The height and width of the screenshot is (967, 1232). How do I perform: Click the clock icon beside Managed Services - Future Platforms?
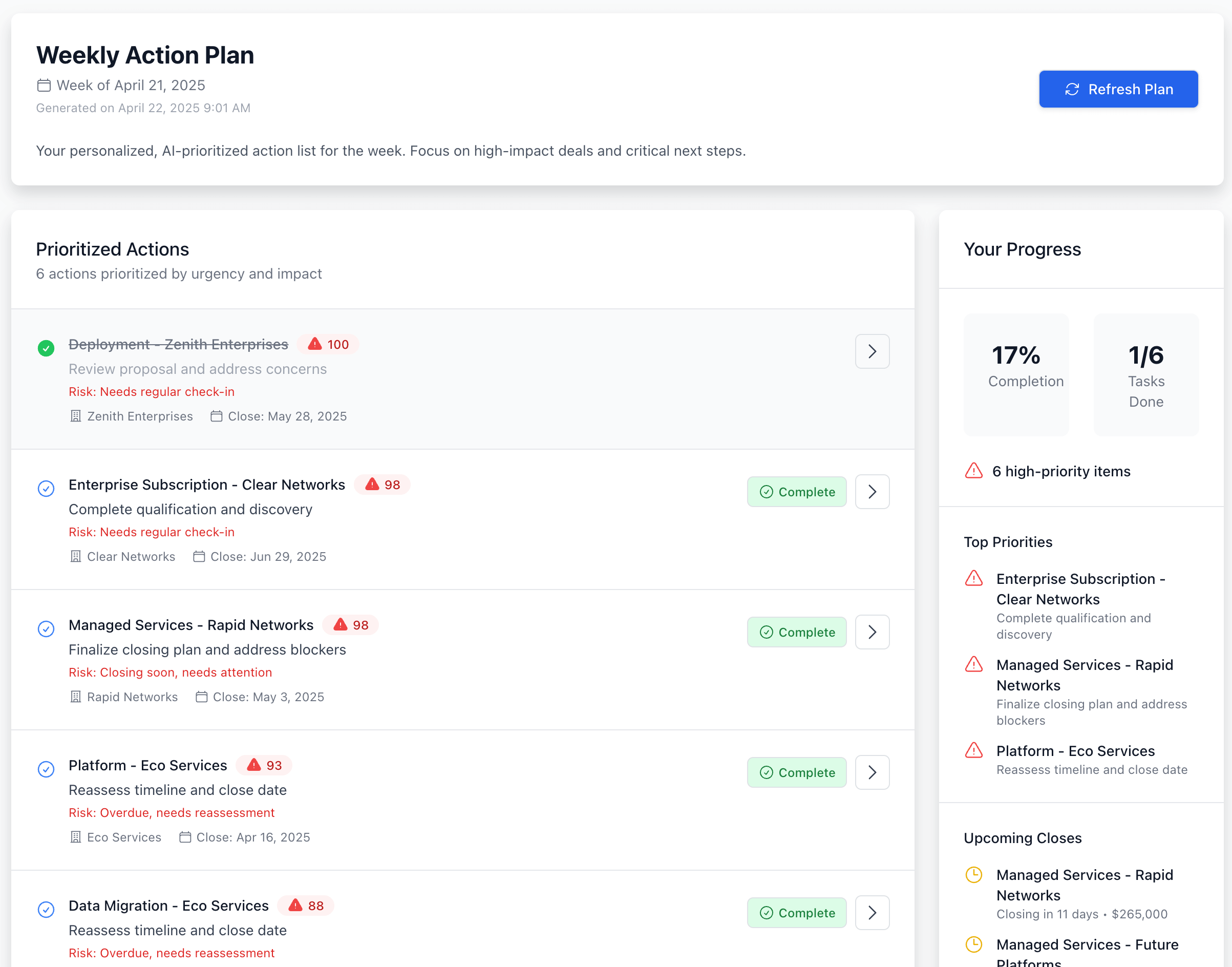[x=974, y=944]
